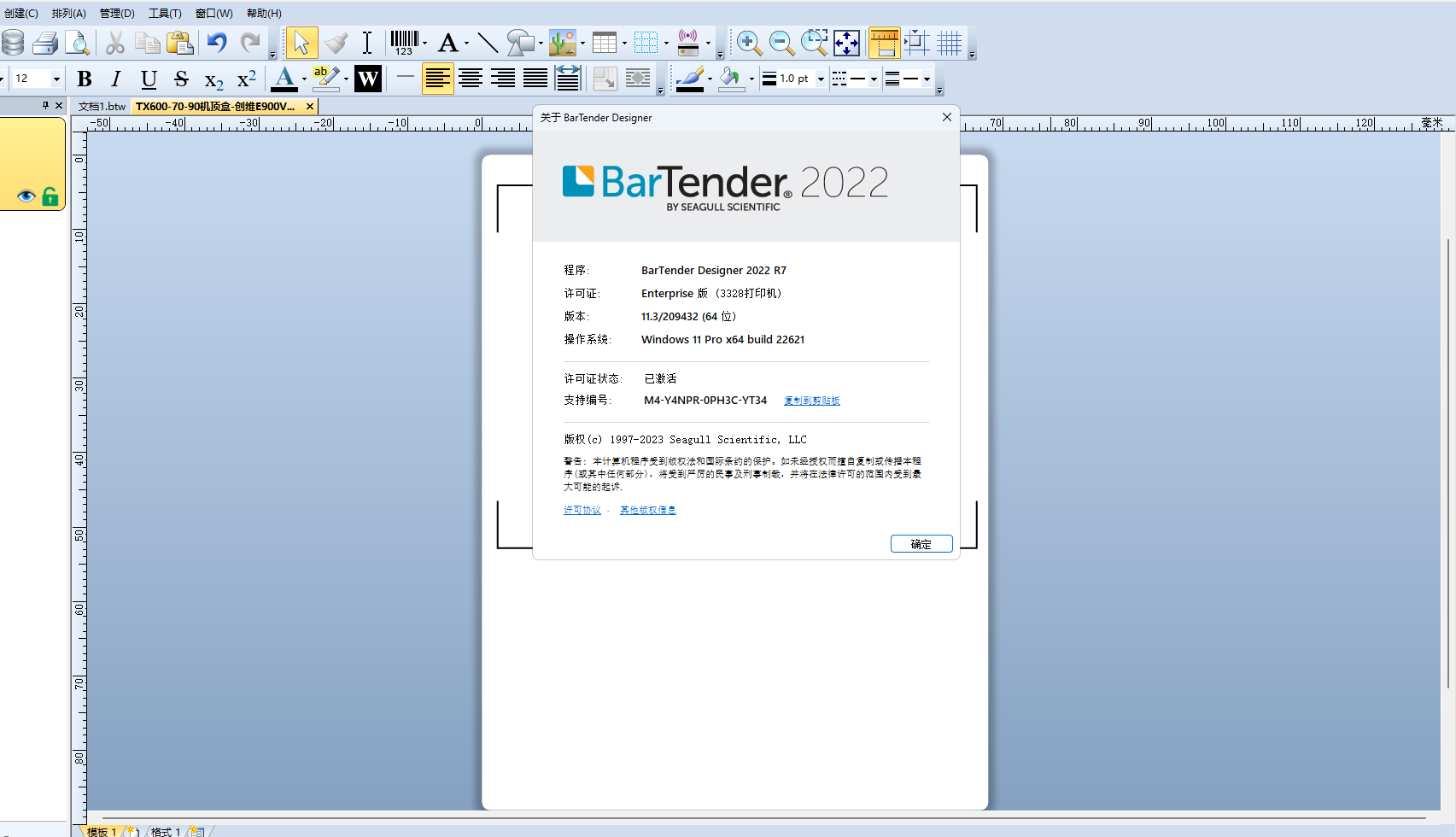Zoom in on the template
The image size is (1456, 837).
click(749, 43)
